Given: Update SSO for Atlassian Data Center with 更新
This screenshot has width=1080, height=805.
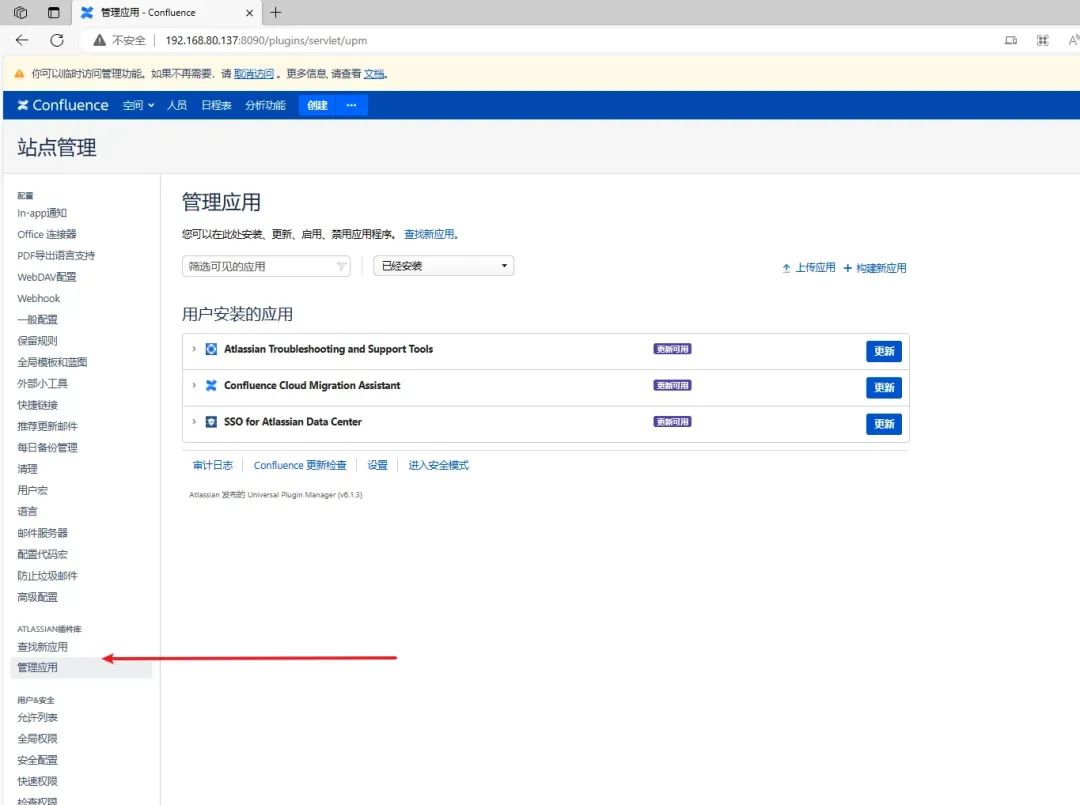Looking at the screenshot, I should pyautogui.click(x=884, y=424).
